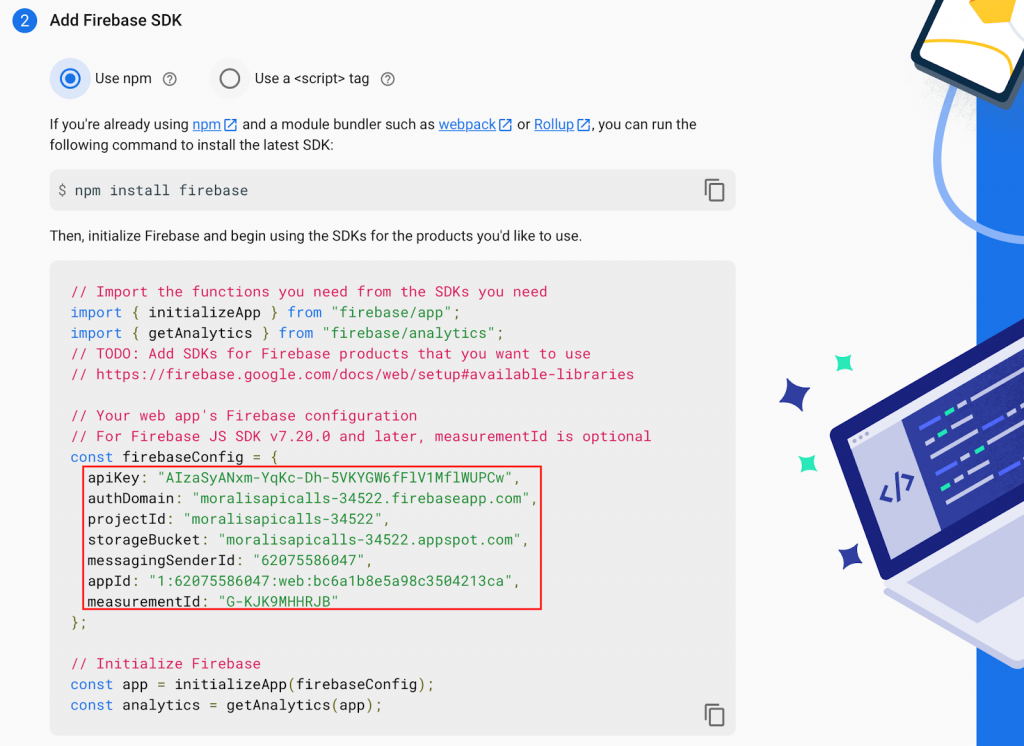1024x746 pixels.
Task: Select the "Use npm" radio button
Action: tap(70, 79)
